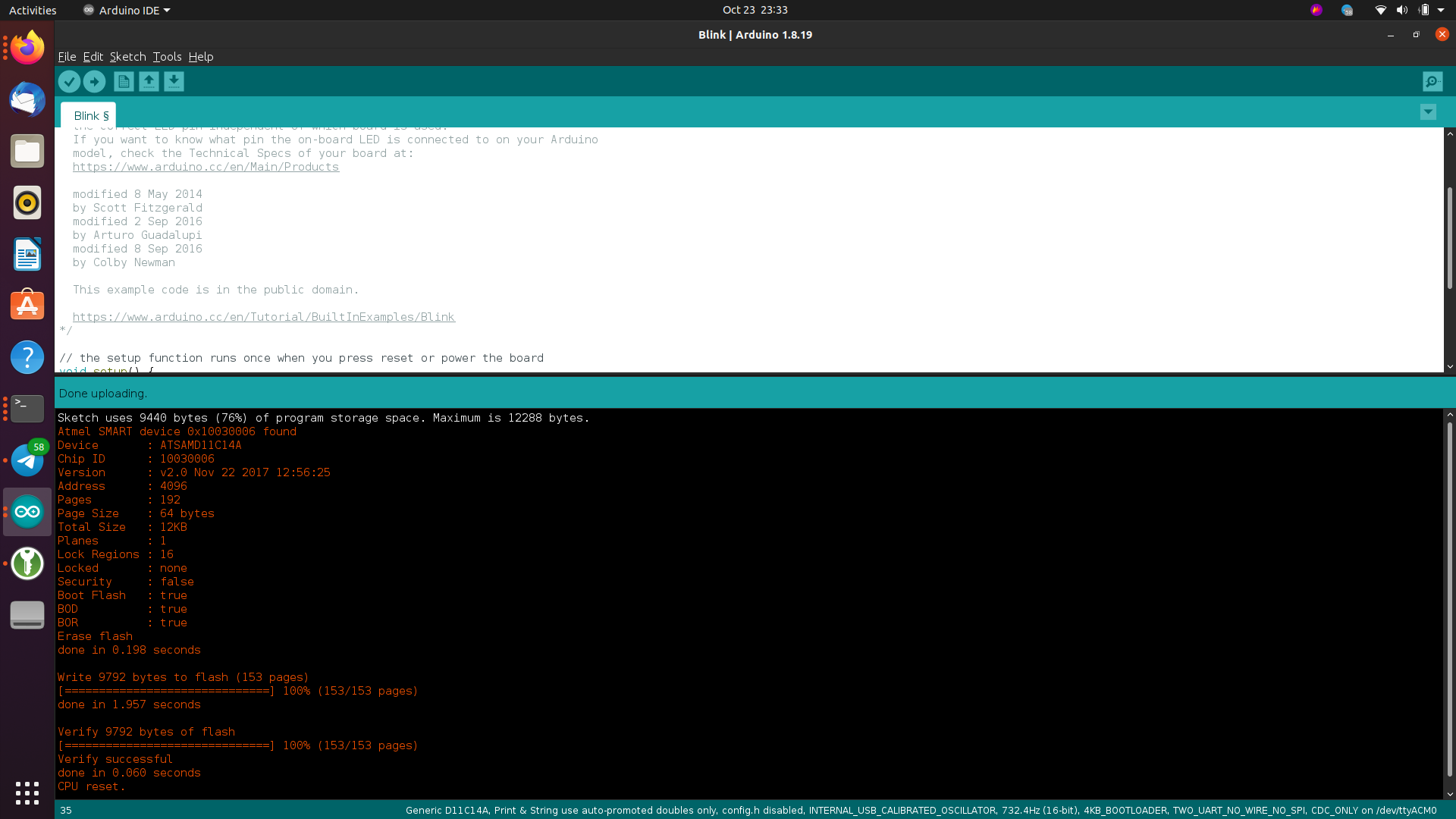
Task: Click the Verify checkmark button
Action: pos(69,81)
